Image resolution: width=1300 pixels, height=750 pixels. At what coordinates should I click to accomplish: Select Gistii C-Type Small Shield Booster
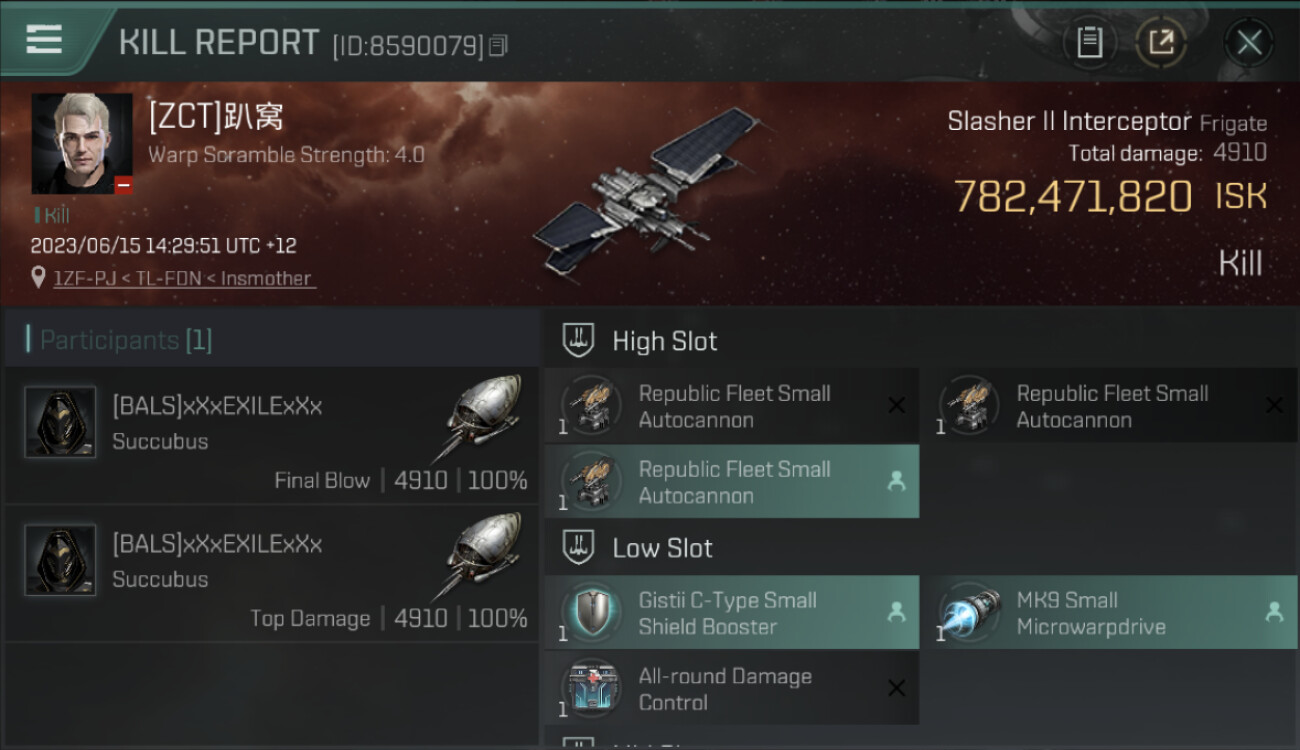click(732, 613)
